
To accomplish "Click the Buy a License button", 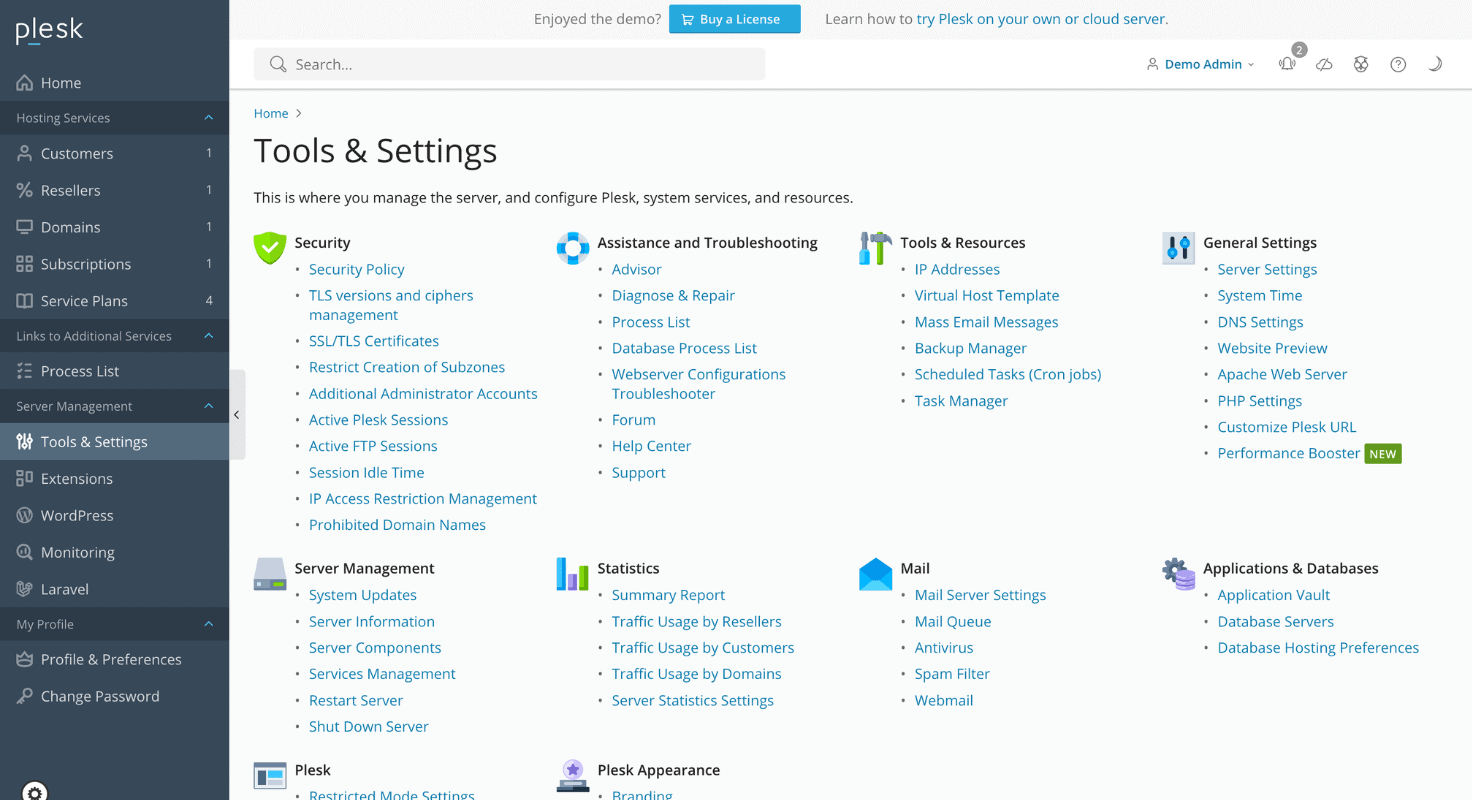I will [x=734, y=18].
